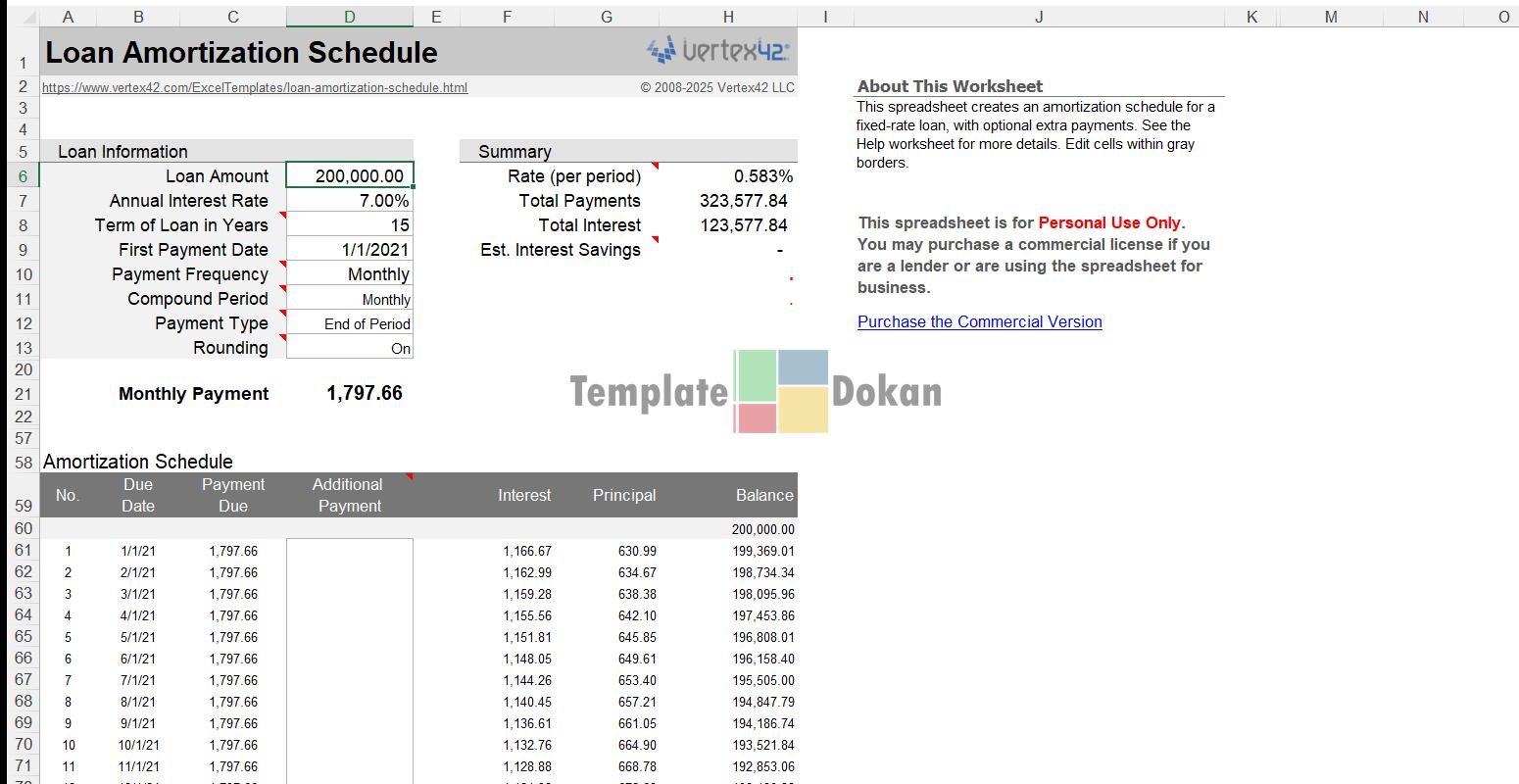Select column J header
Image resolution: width=1519 pixels, height=784 pixels.
pos(1038,17)
